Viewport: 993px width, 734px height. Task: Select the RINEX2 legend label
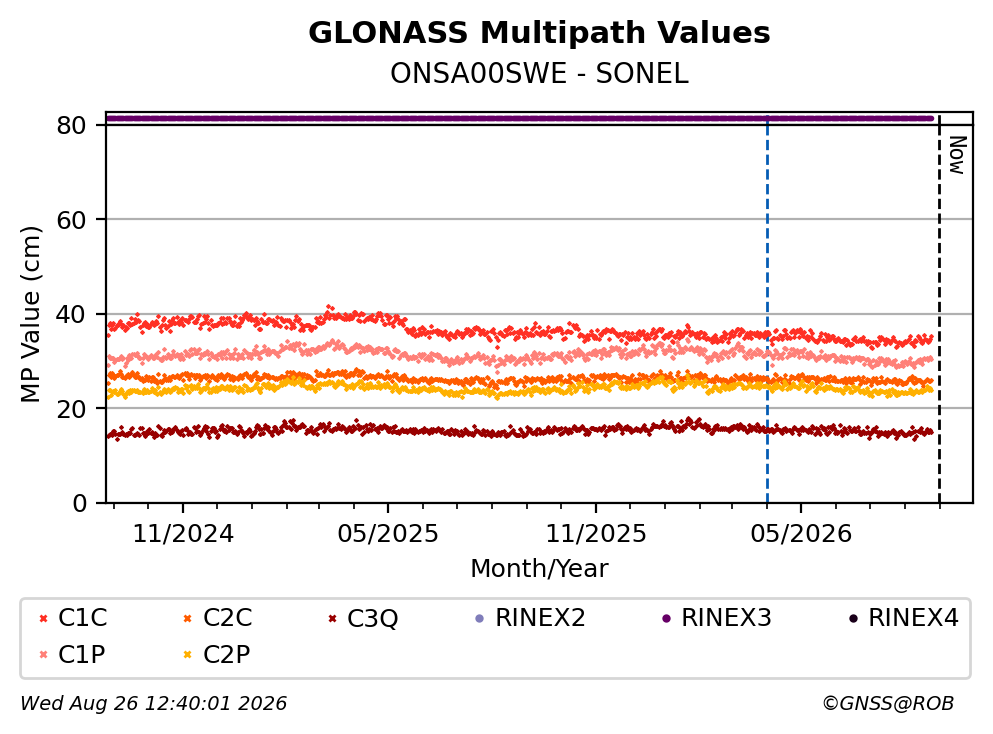point(540,618)
